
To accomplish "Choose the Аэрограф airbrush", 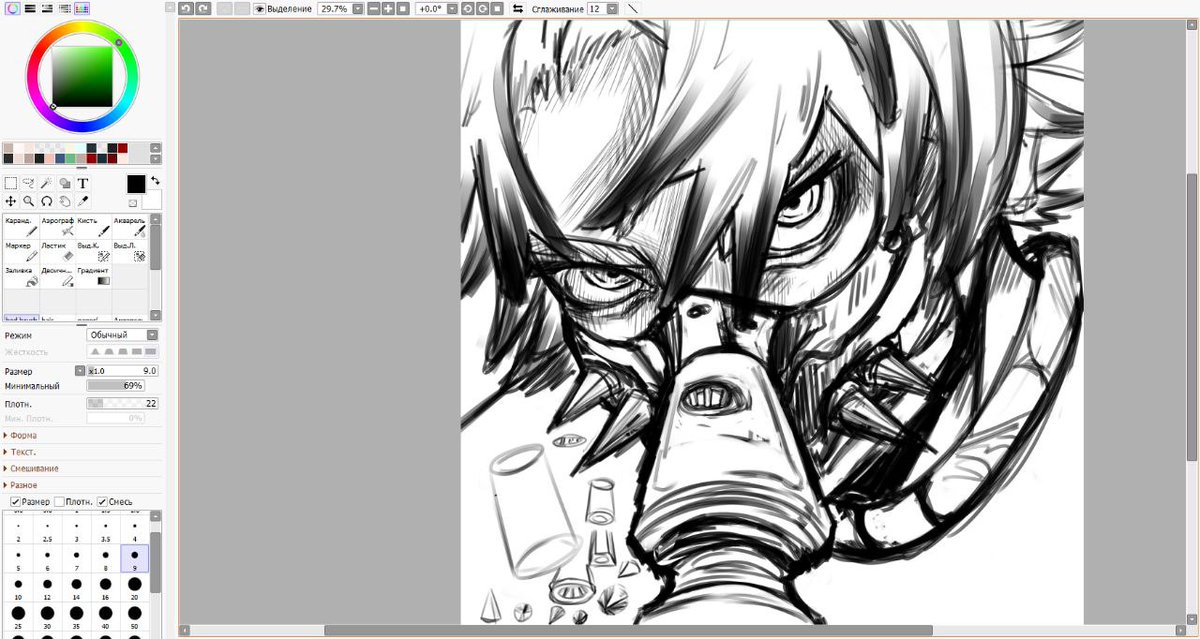I will click(57, 226).
